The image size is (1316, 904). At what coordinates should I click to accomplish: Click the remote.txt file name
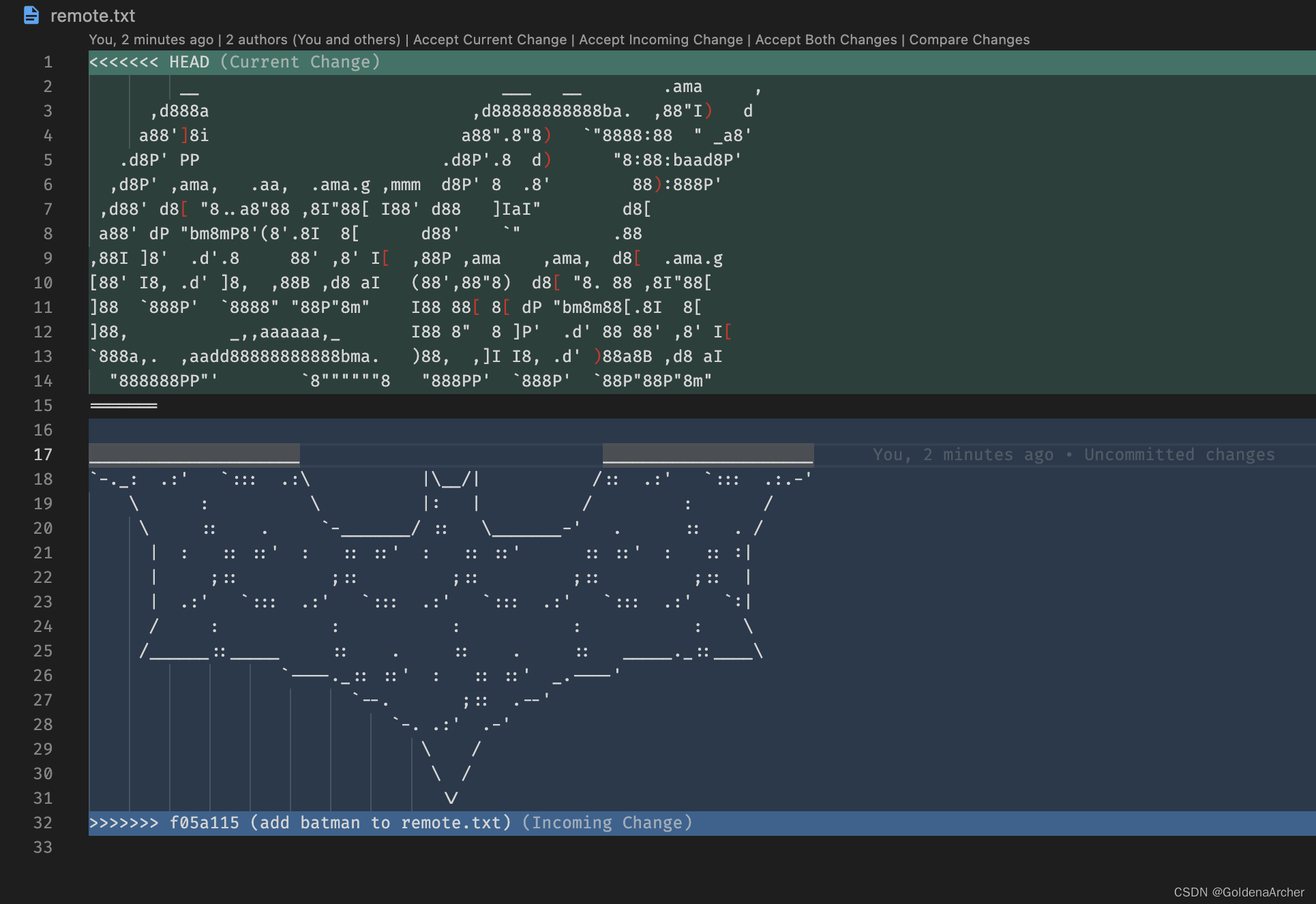(x=93, y=16)
